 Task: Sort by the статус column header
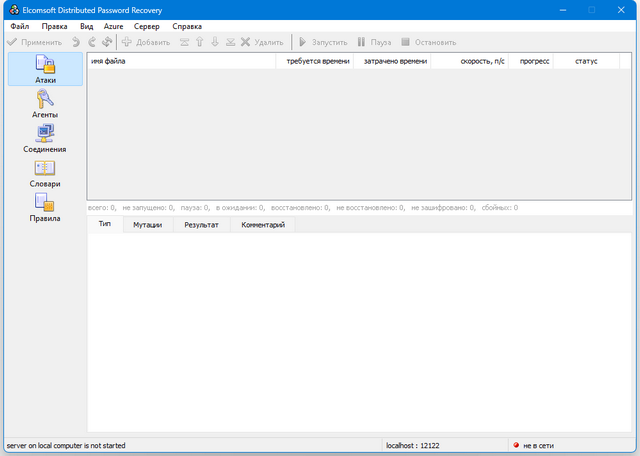[587, 61]
